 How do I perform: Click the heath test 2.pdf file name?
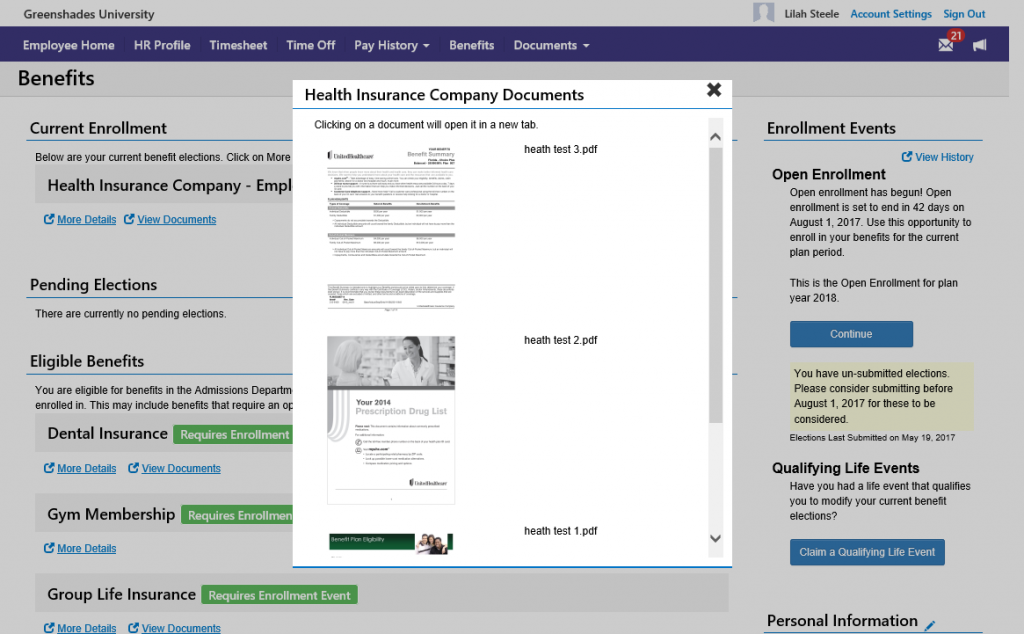(560, 340)
